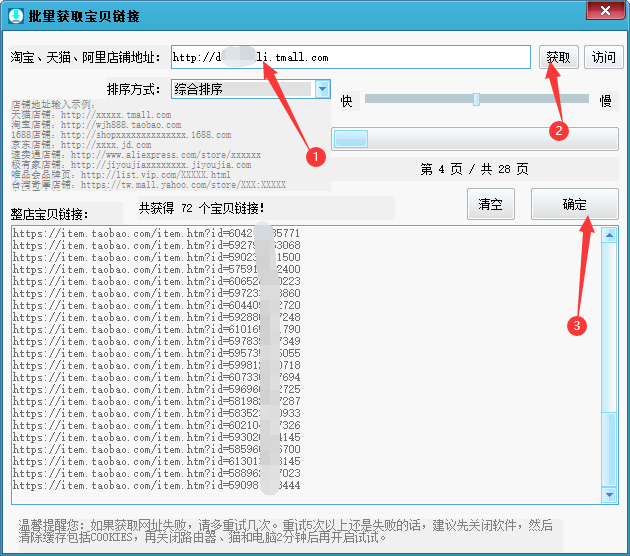
Task: Select link line ending in 0933
Action: [156, 413]
